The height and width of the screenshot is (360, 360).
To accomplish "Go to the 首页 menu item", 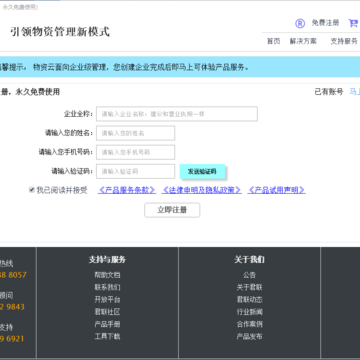I will point(274,41).
